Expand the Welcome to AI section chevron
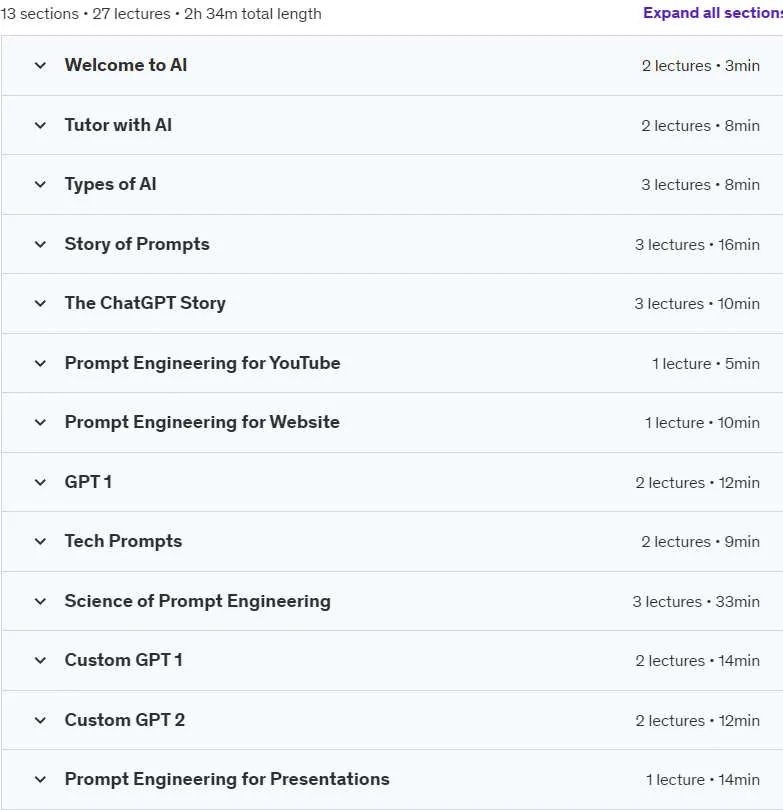 pyautogui.click(x=40, y=66)
